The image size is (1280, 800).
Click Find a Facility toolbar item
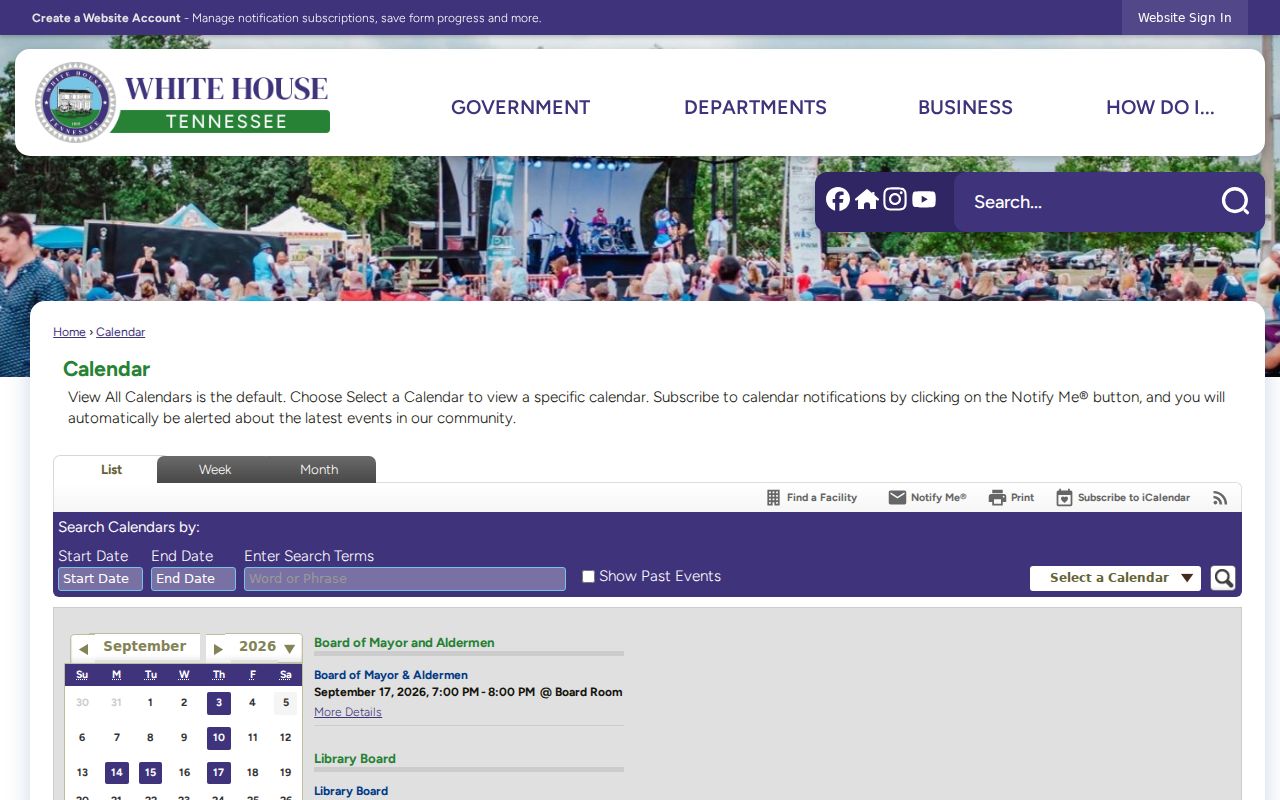[812, 497]
